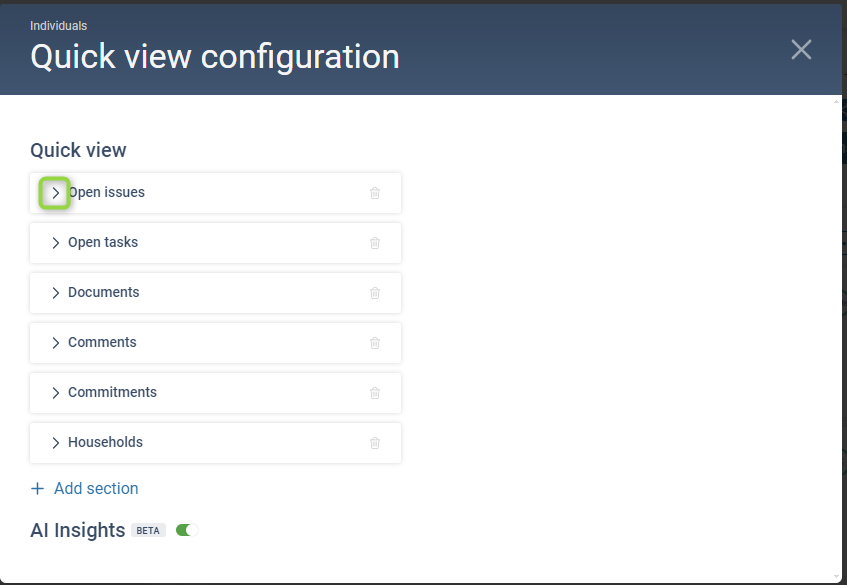Viewport: 847px width, 585px height.
Task: Toggle the AI Insights switch off
Action: 187,530
